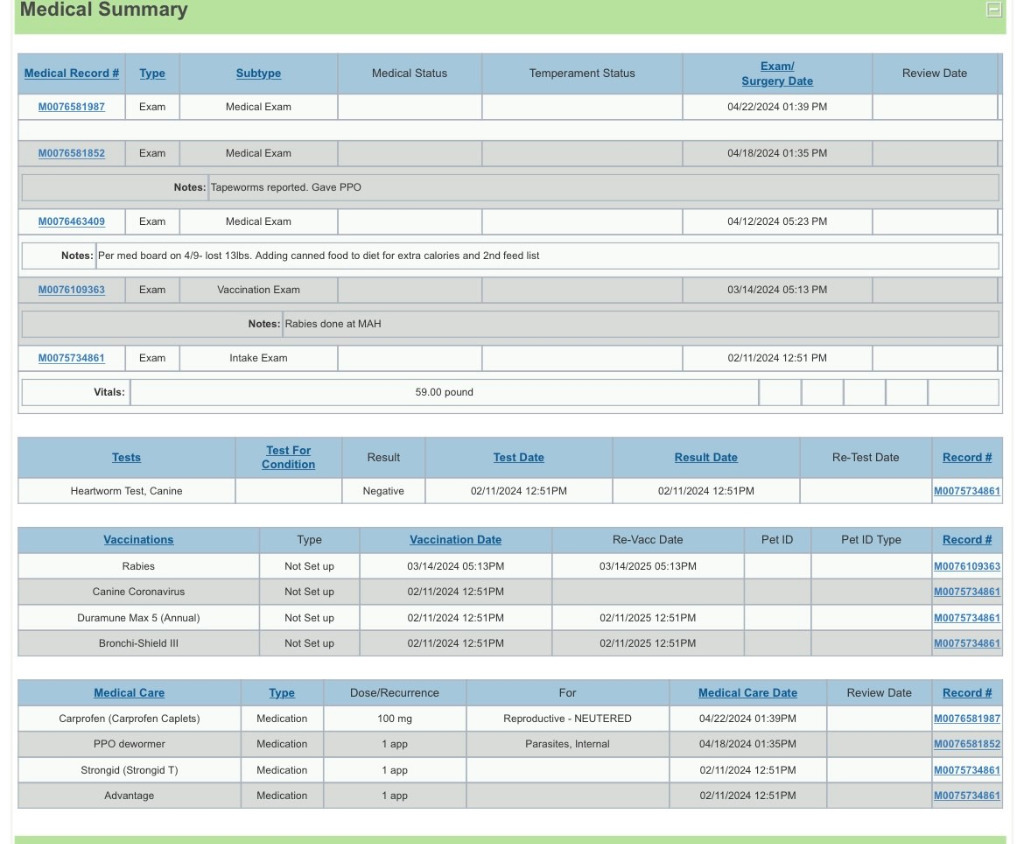The image size is (1024, 844).
Task: Click the 'PPO dewormer' medication name
Action: tap(129, 744)
